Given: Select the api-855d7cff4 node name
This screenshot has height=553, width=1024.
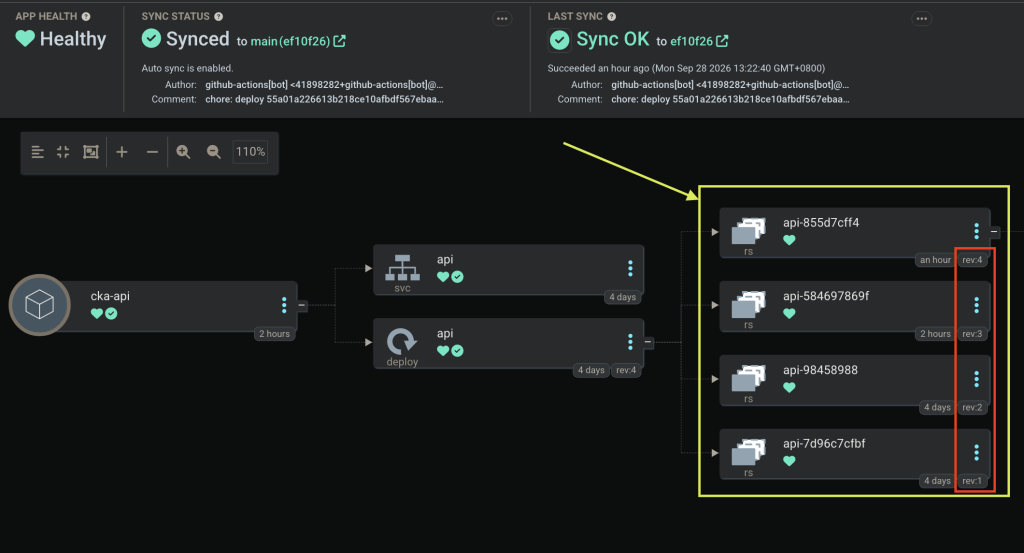Looking at the screenshot, I should 821,223.
